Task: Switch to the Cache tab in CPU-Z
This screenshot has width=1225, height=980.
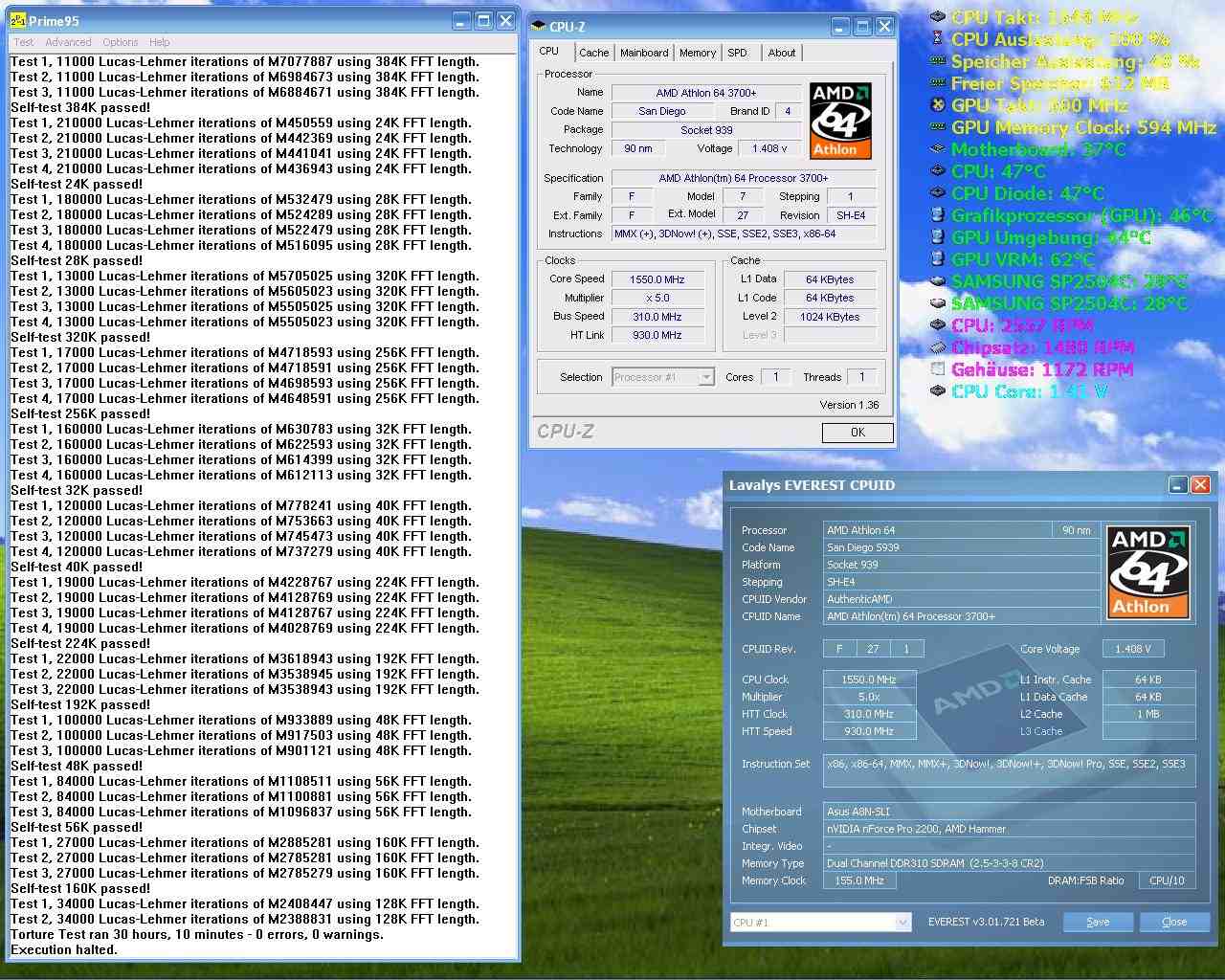Action: (x=593, y=53)
